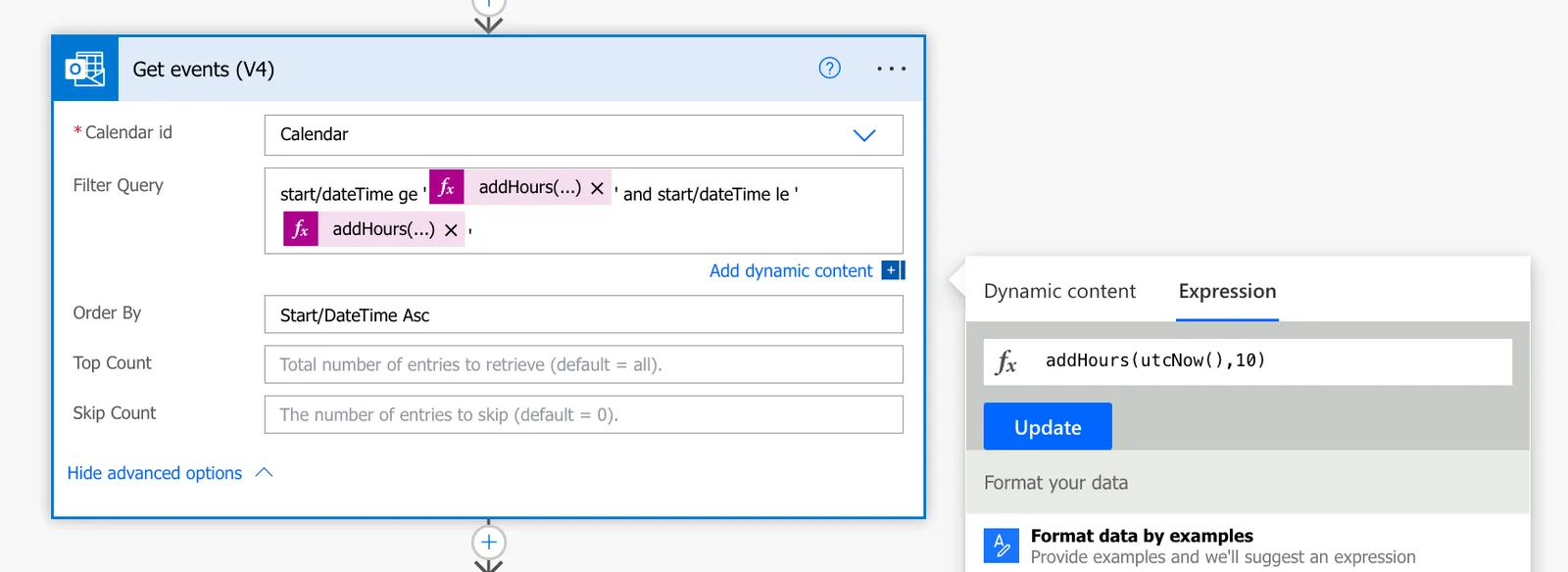Click the Add dynamic content link
The width and height of the screenshot is (1568, 572).
point(791,270)
